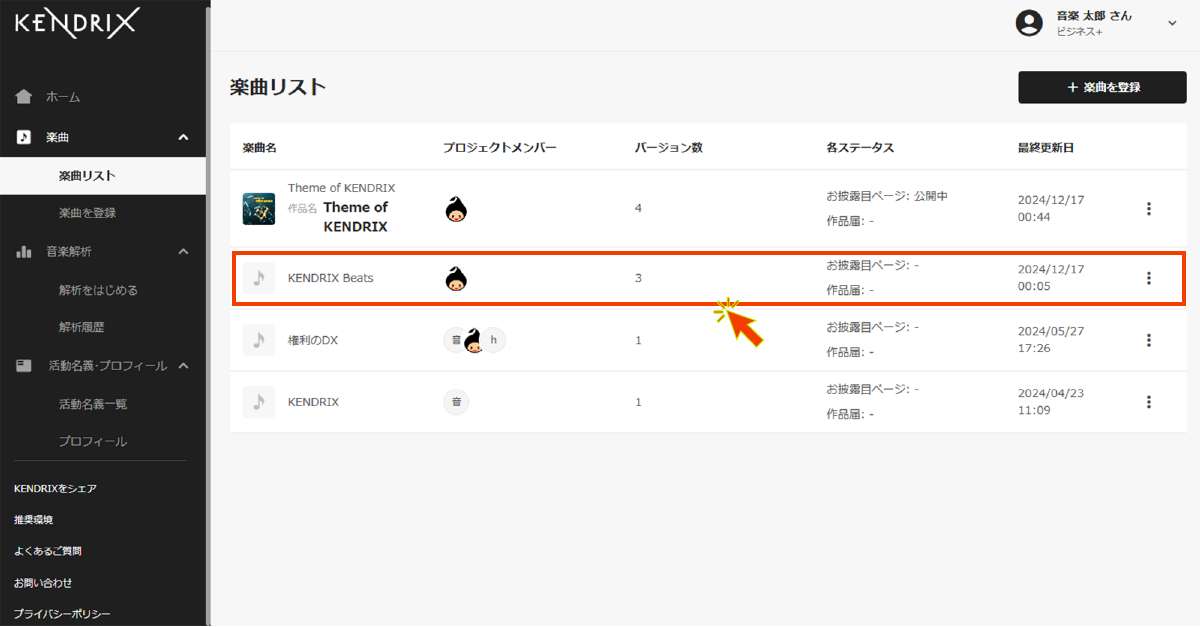Open the KENDRIX song row
The height and width of the screenshot is (627, 1200).
[706, 402]
